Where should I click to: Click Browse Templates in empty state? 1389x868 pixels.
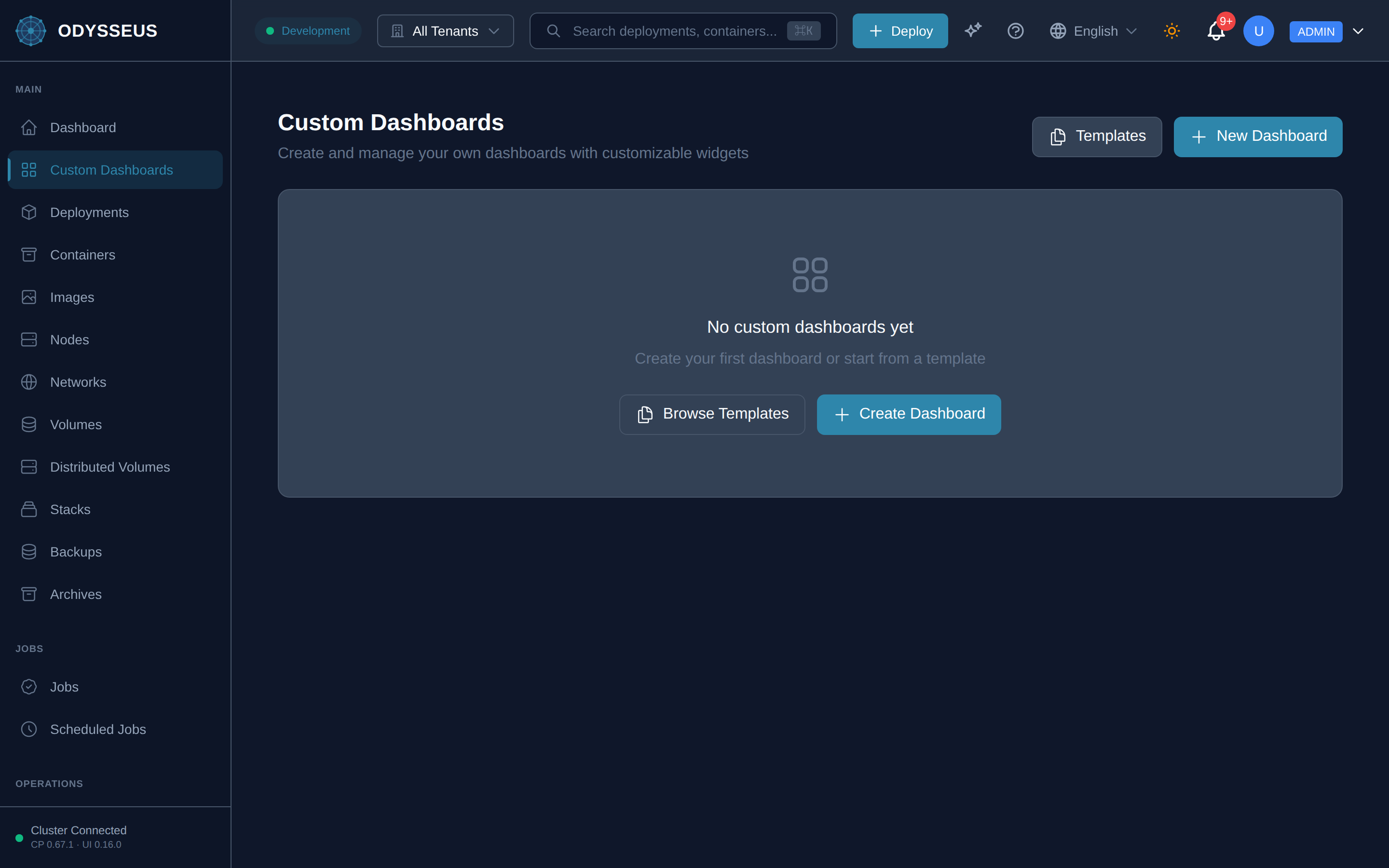[712, 415]
